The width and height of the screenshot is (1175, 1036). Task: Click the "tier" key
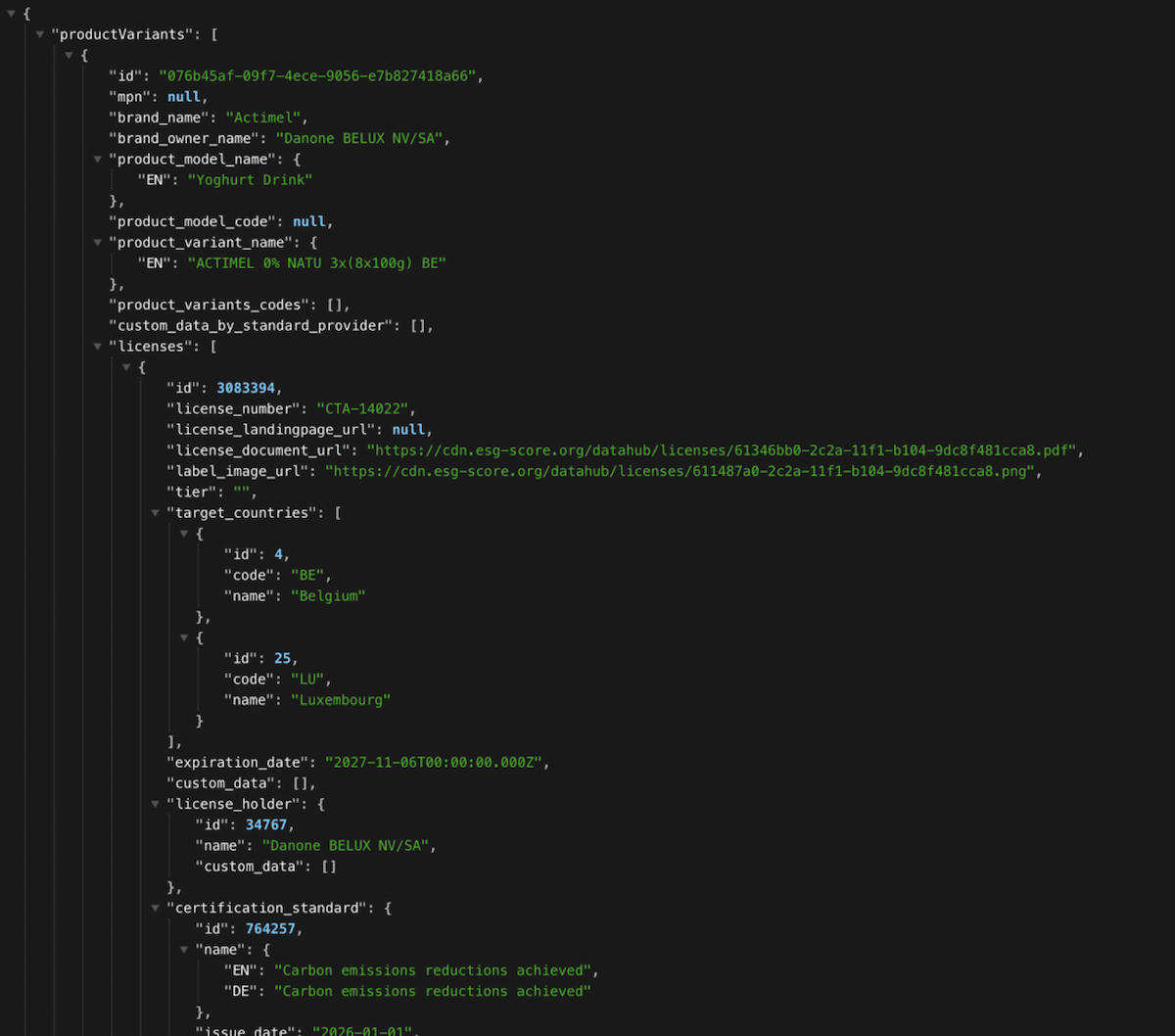point(192,493)
